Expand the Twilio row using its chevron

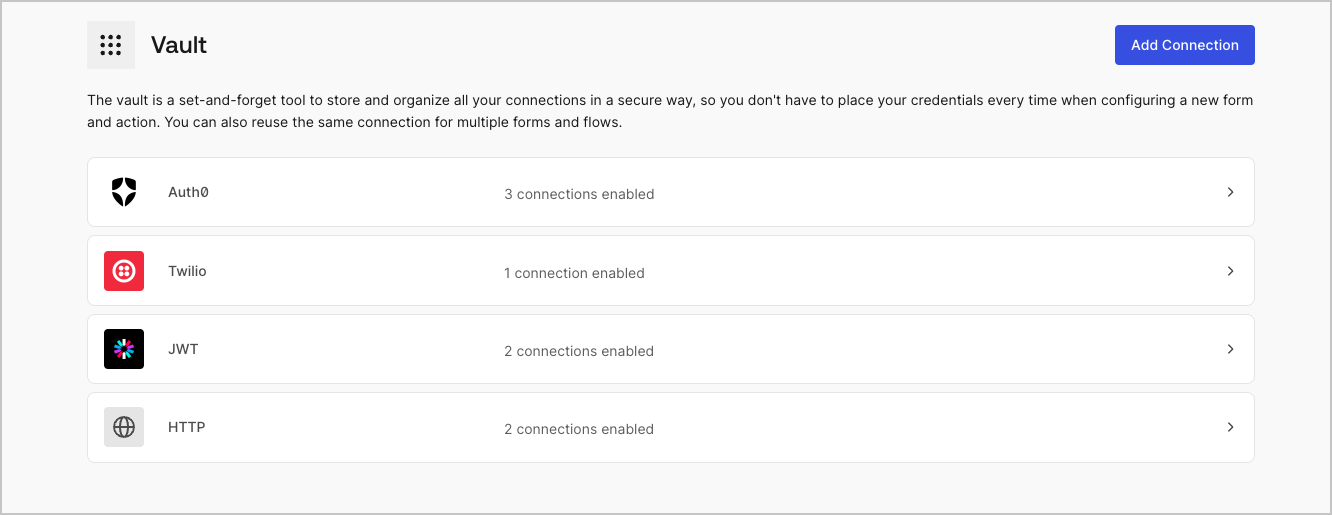(1230, 271)
